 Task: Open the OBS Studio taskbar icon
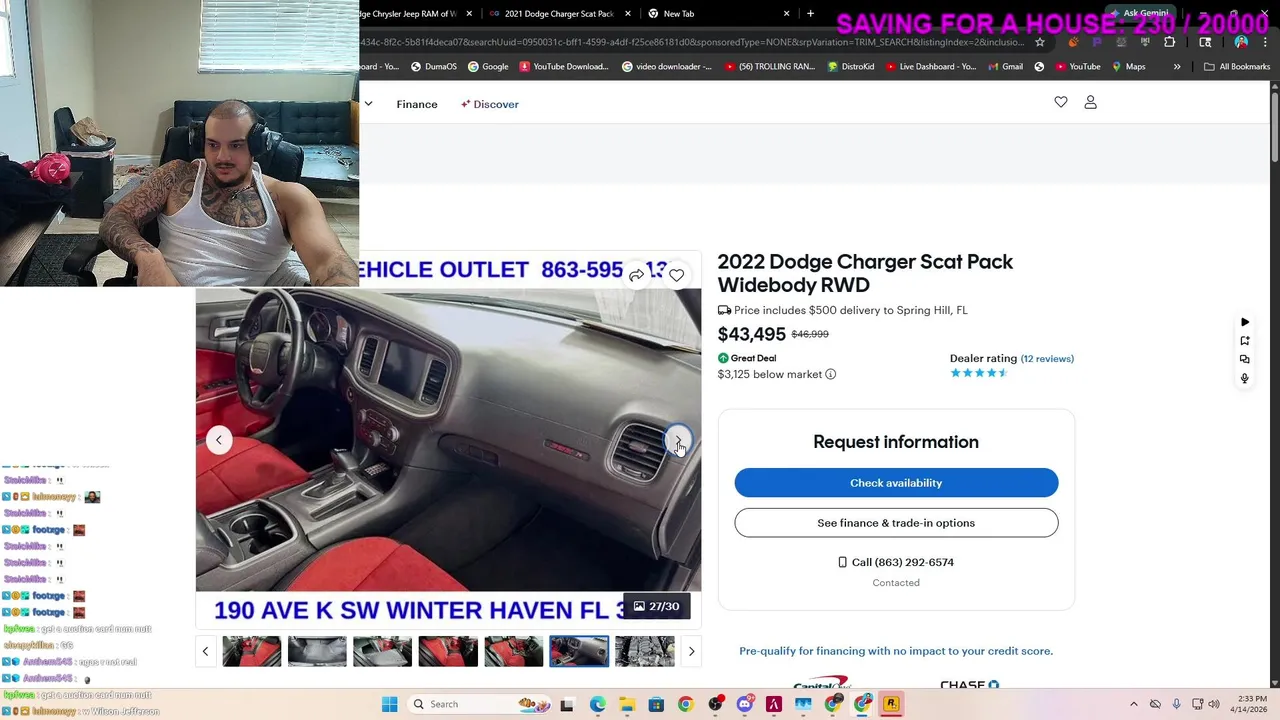click(715, 704)
